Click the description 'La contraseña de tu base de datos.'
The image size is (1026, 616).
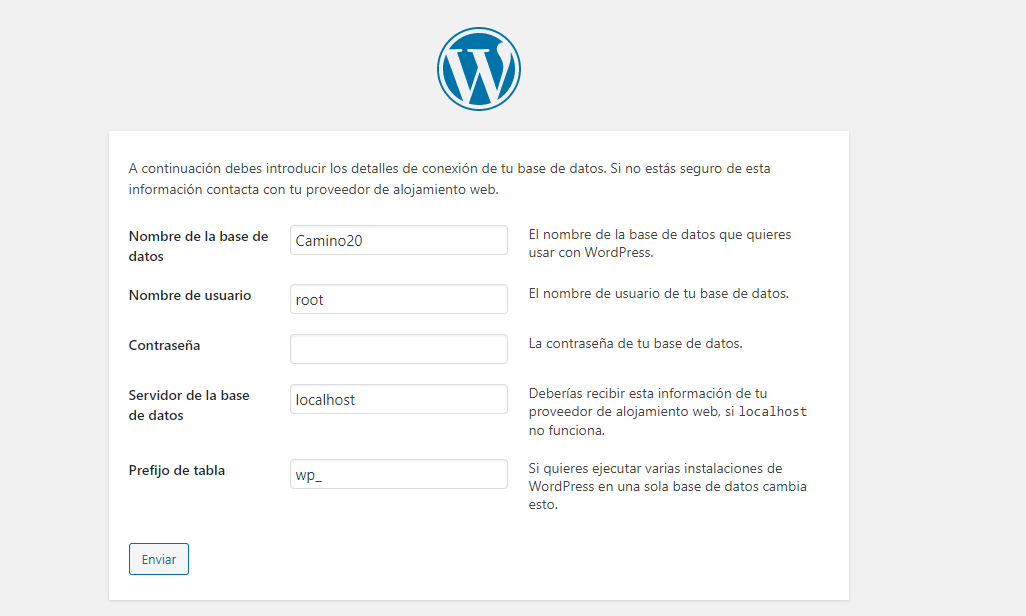635,343
